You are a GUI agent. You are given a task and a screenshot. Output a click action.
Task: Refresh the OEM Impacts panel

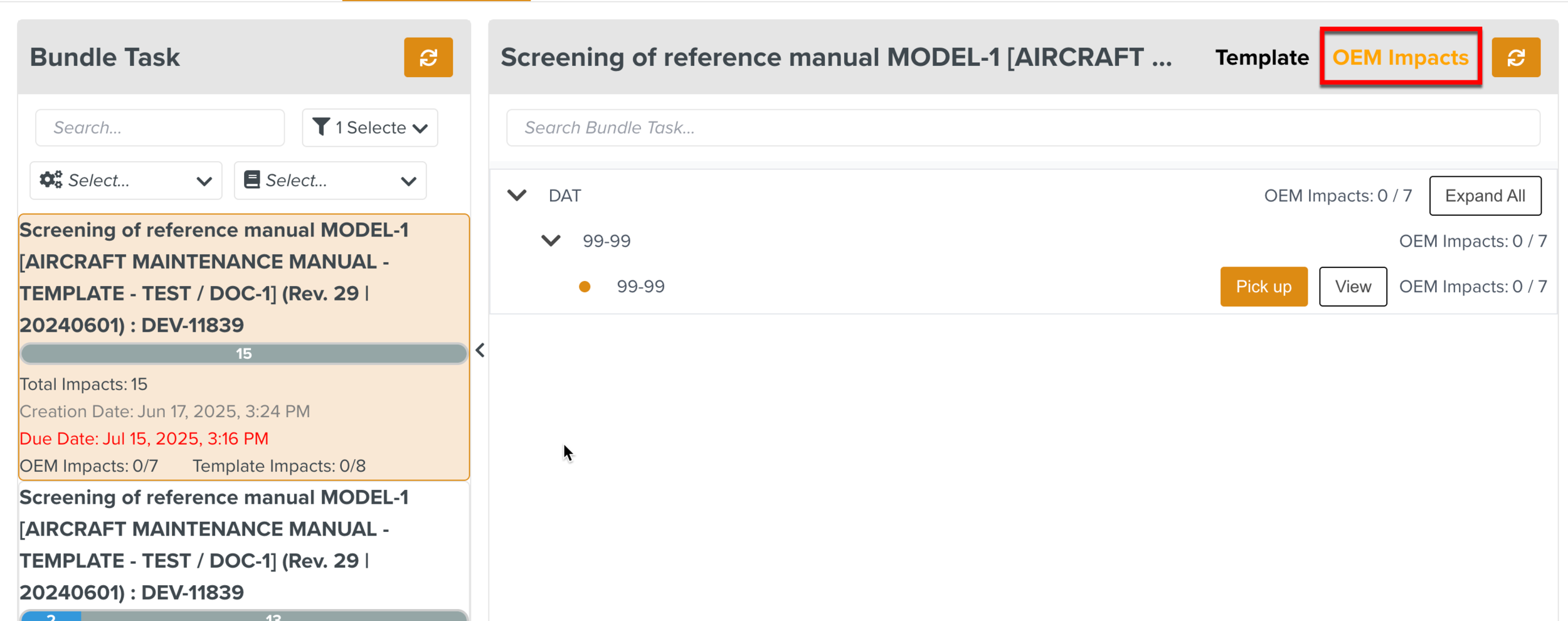tap(1517, 56)
